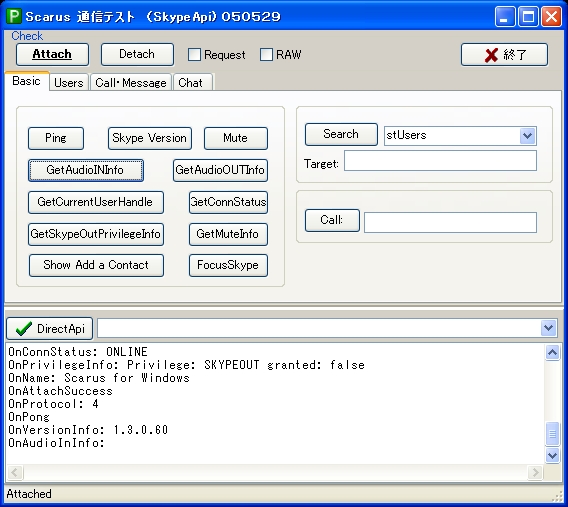This screenshot has width=568, height=507.
Task: Click the OnConnStatus: ONLINE log line
Action: point(78,351)
